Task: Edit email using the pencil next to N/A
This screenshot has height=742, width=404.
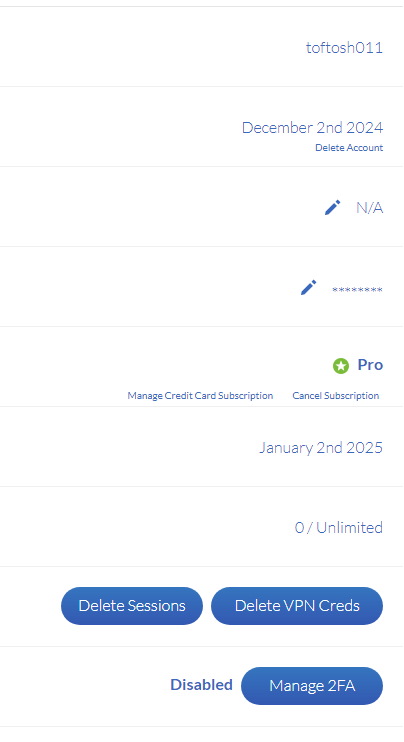Action: point(332,207)
